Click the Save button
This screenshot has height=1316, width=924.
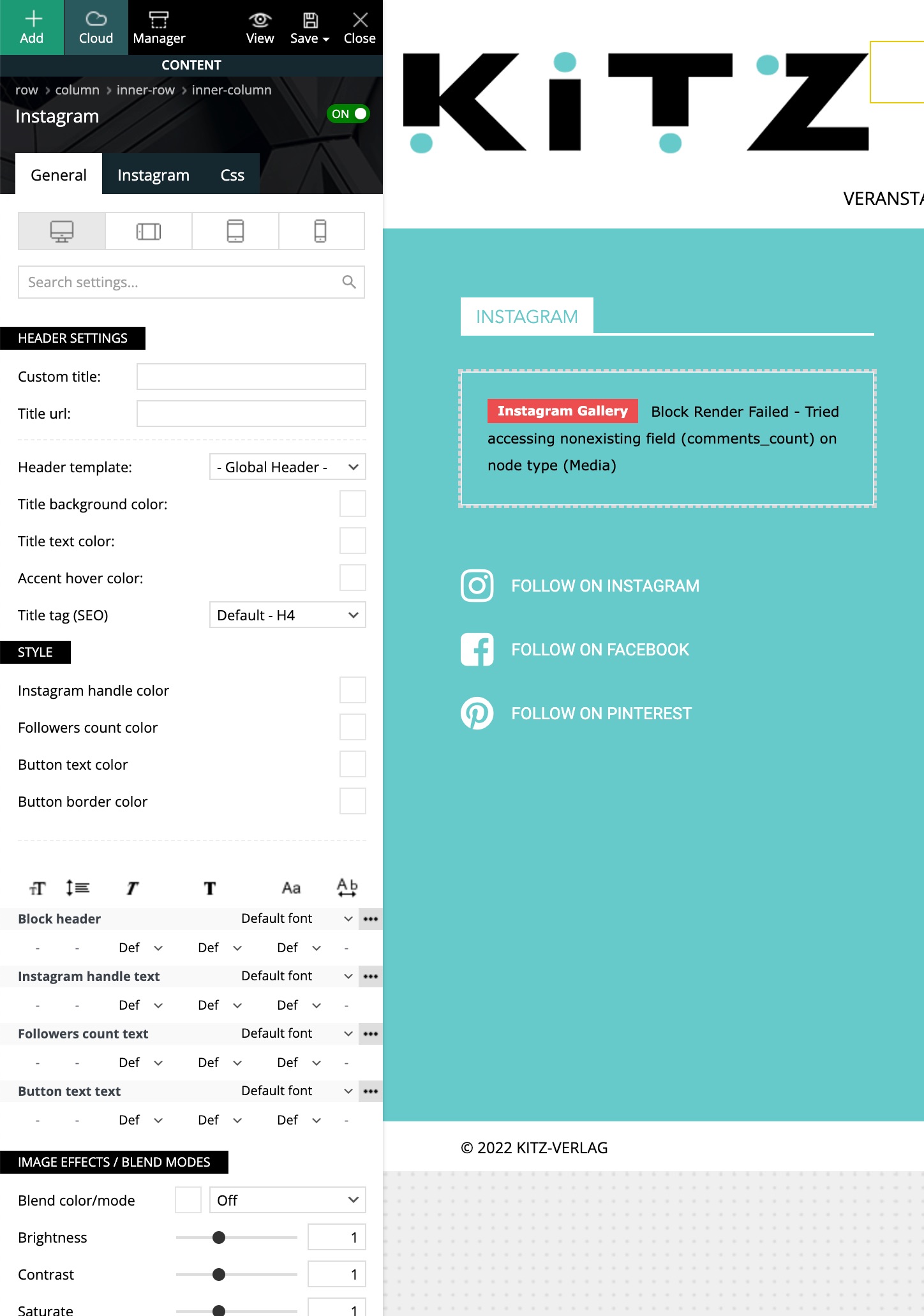309,27
